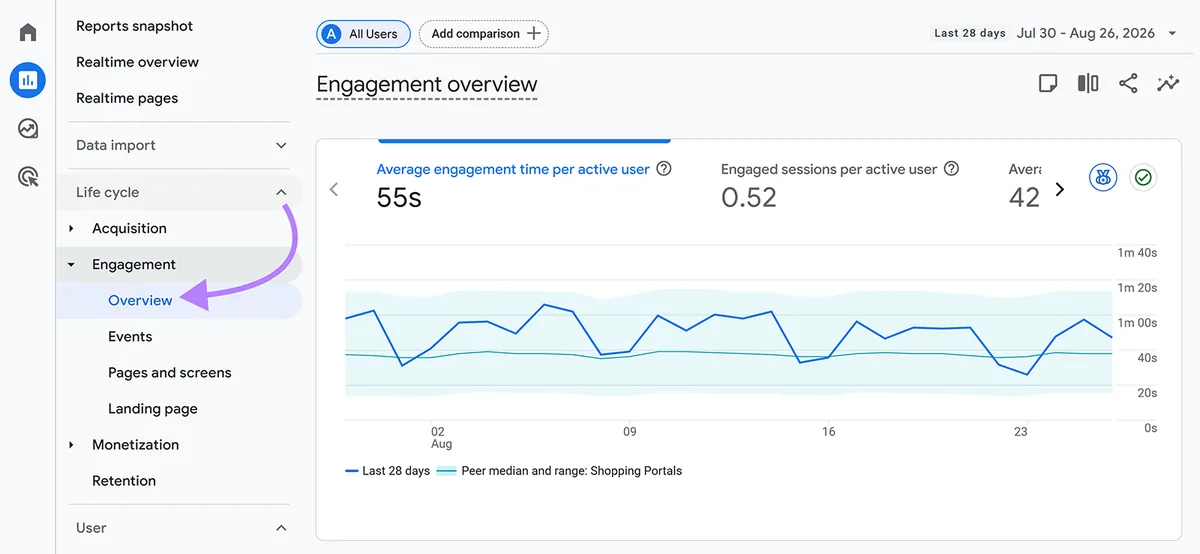The image size is (1200, 554).
Task: Collapse the Life cycle section
Action: pyautogui.click(x=281, y=192)
